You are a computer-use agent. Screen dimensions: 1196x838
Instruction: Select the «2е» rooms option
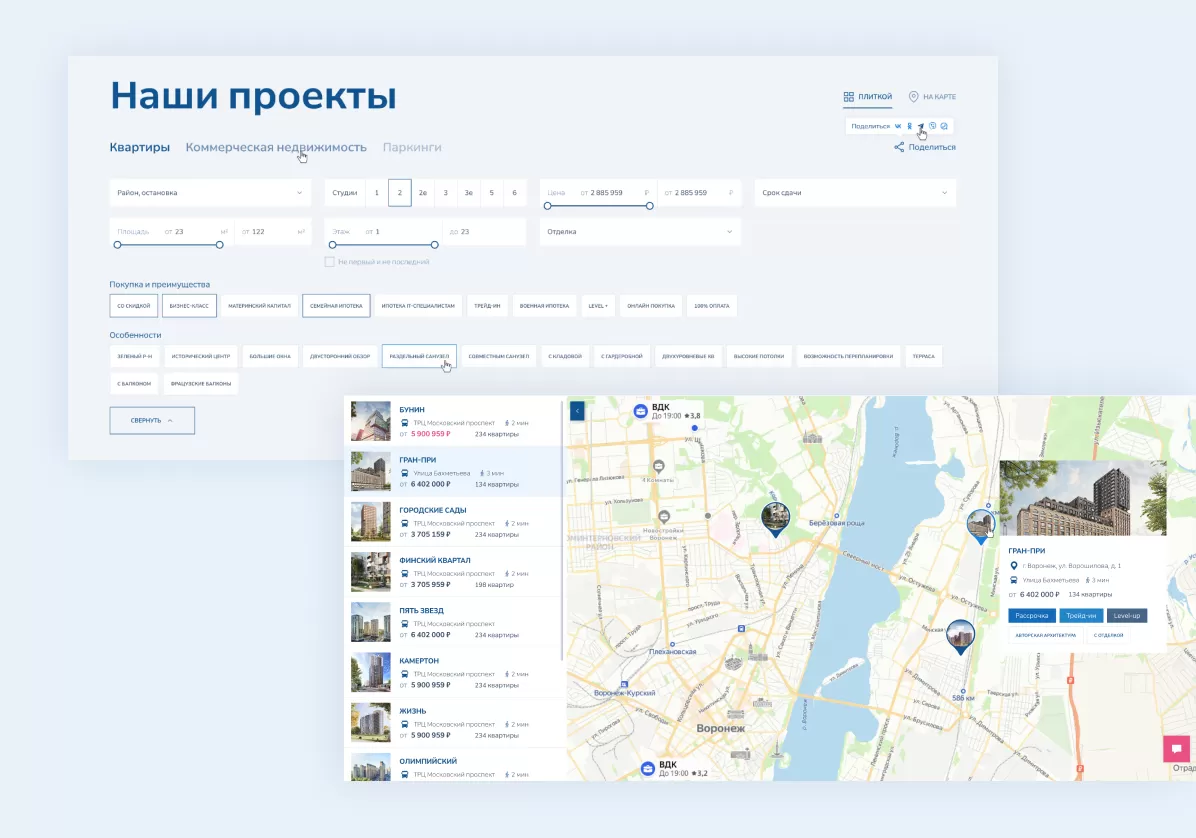click(x=423, y=193)
